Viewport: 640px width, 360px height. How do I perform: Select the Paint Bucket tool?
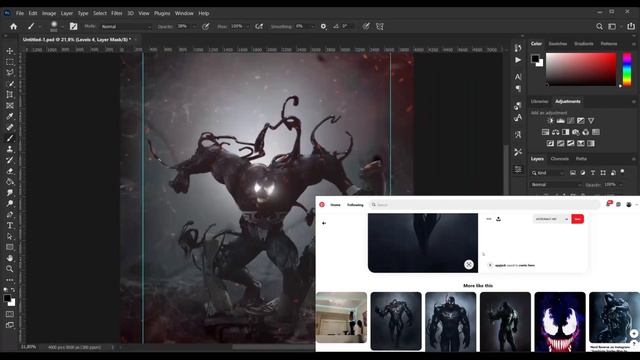pos(10,182)
